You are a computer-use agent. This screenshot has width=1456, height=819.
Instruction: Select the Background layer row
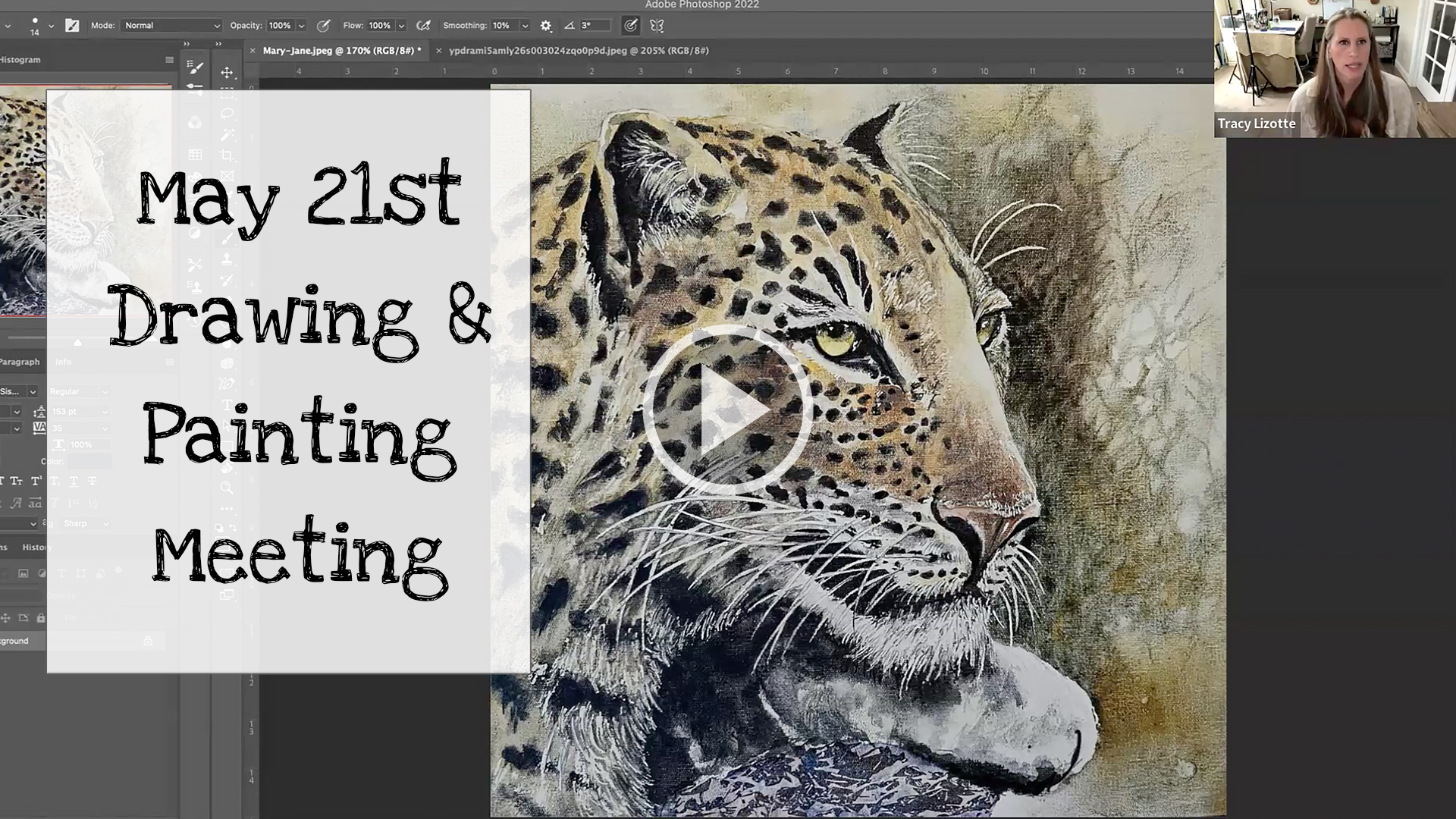83,641
